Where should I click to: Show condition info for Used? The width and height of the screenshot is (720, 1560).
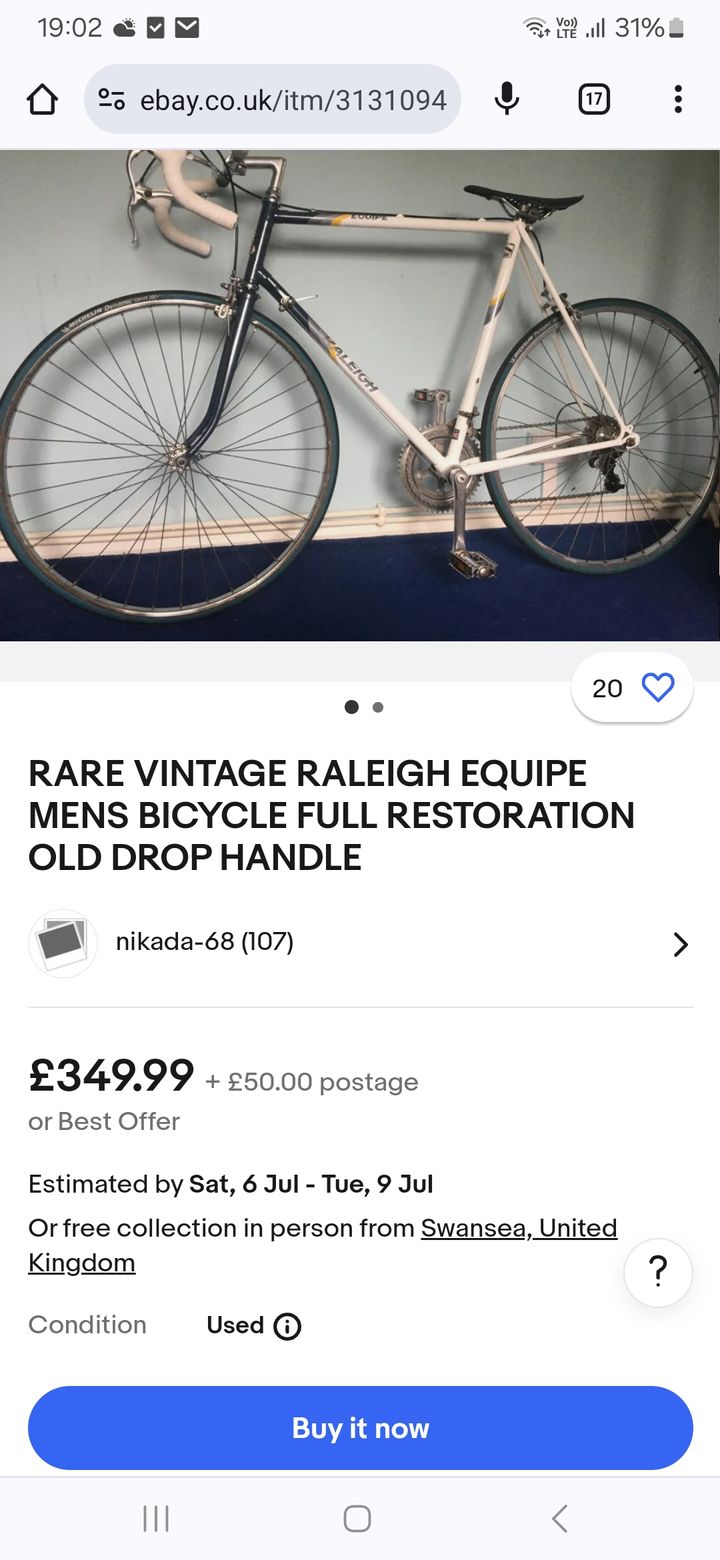(x=287, y=1326)
